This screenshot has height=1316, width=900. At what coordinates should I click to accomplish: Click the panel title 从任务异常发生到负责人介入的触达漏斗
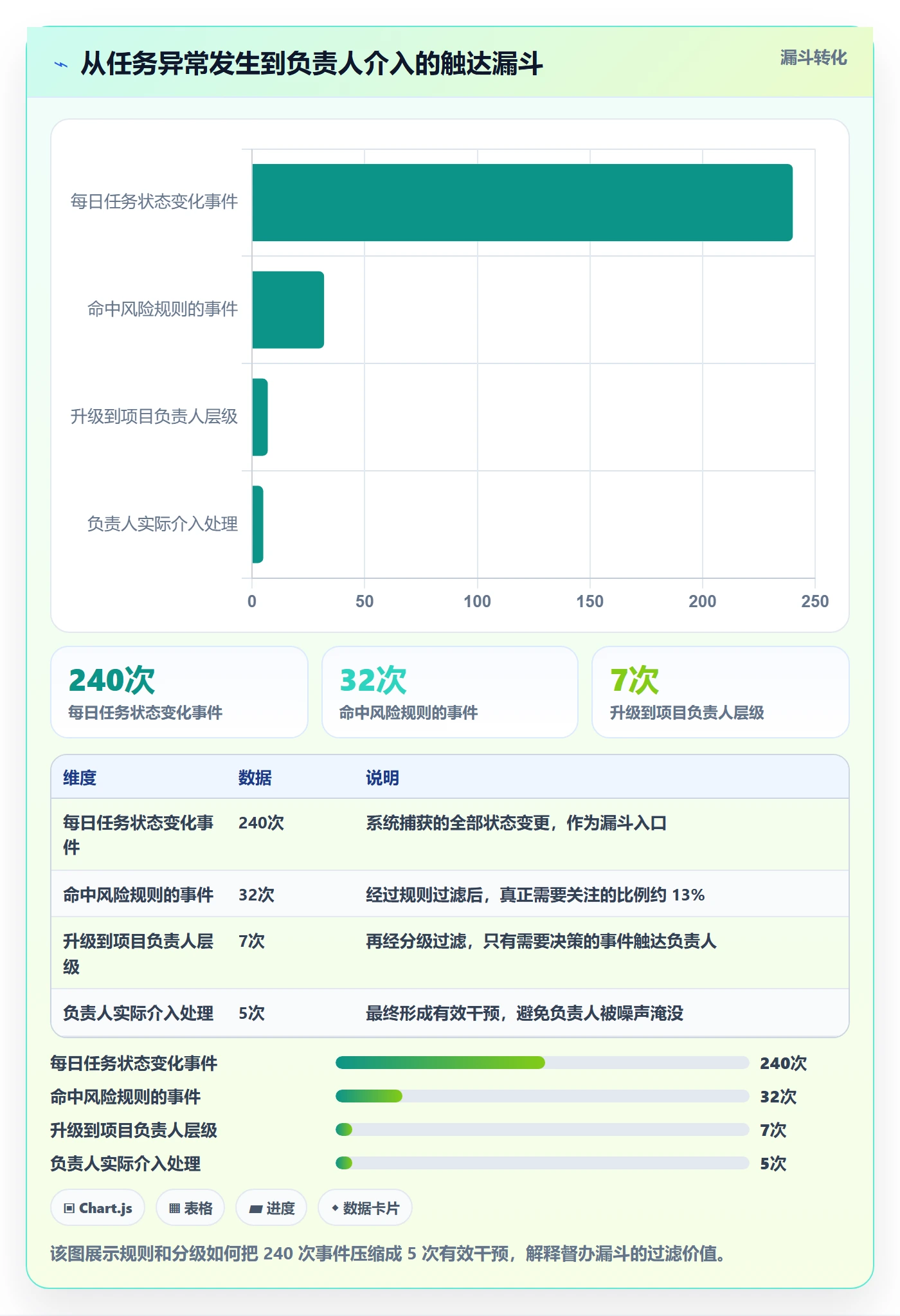tap(312, 64)
